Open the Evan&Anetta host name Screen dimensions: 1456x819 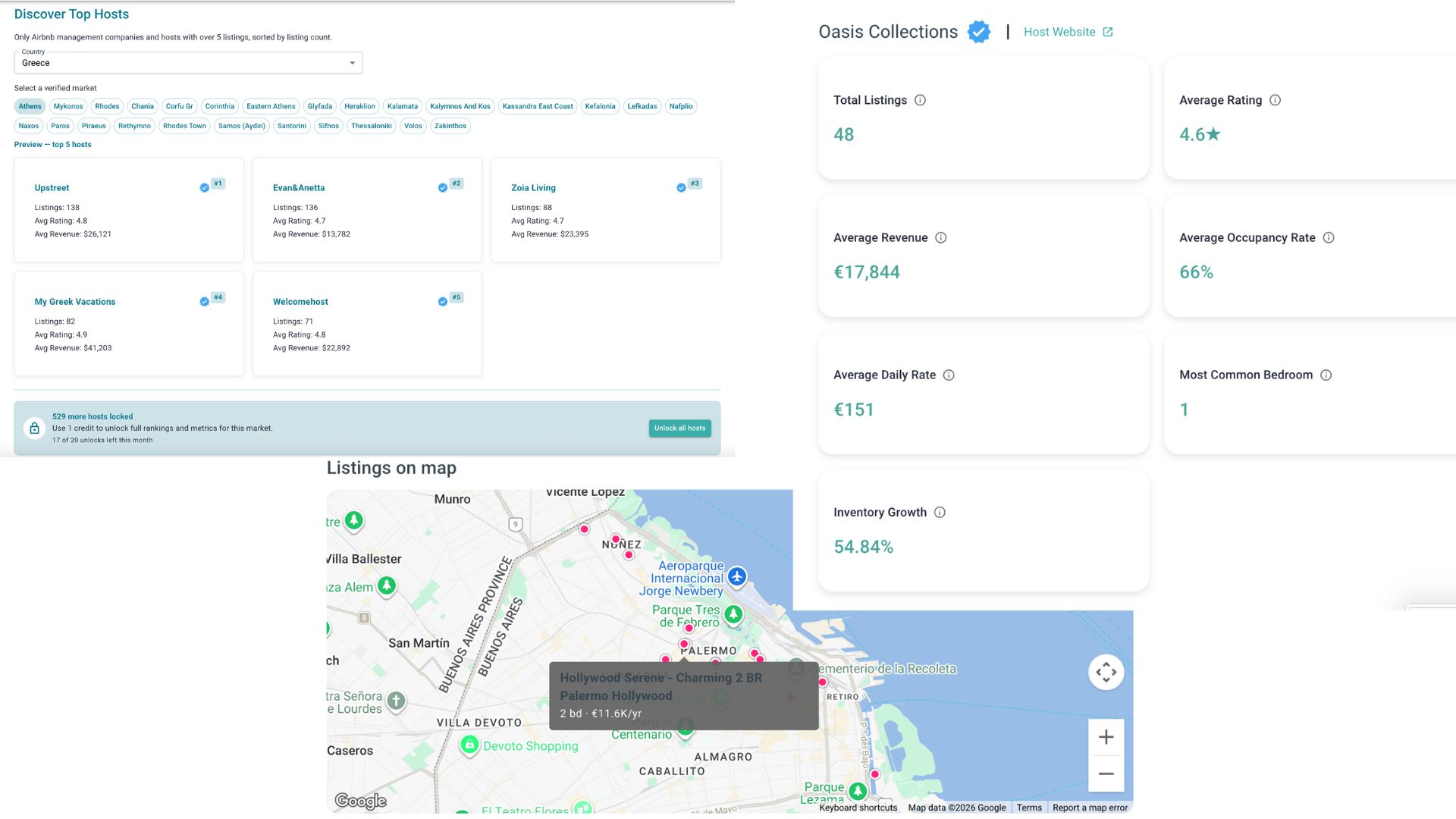click(299, 188)
